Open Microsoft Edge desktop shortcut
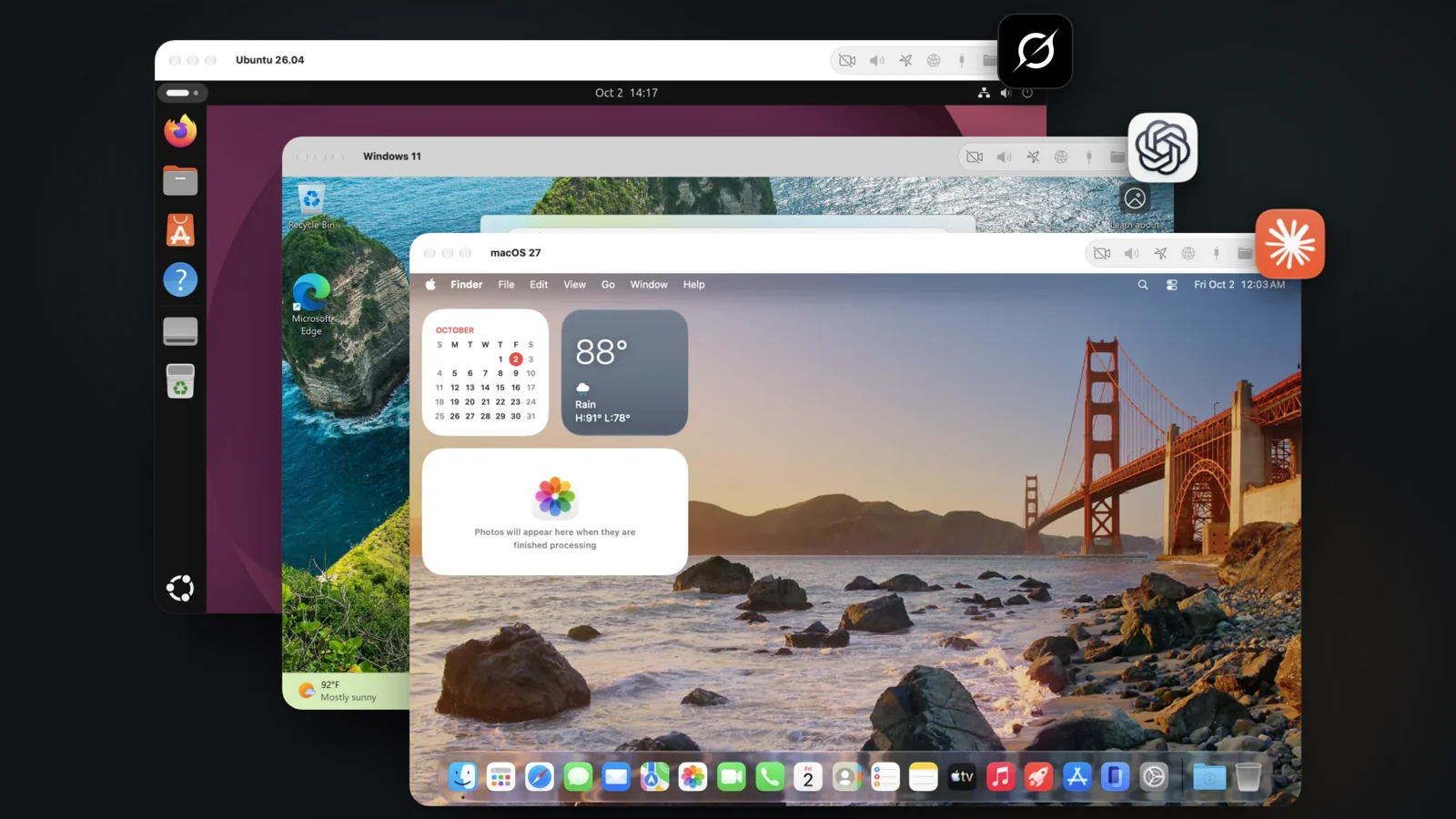This screenshot has width=1456, height=819. tap(311, 305)
